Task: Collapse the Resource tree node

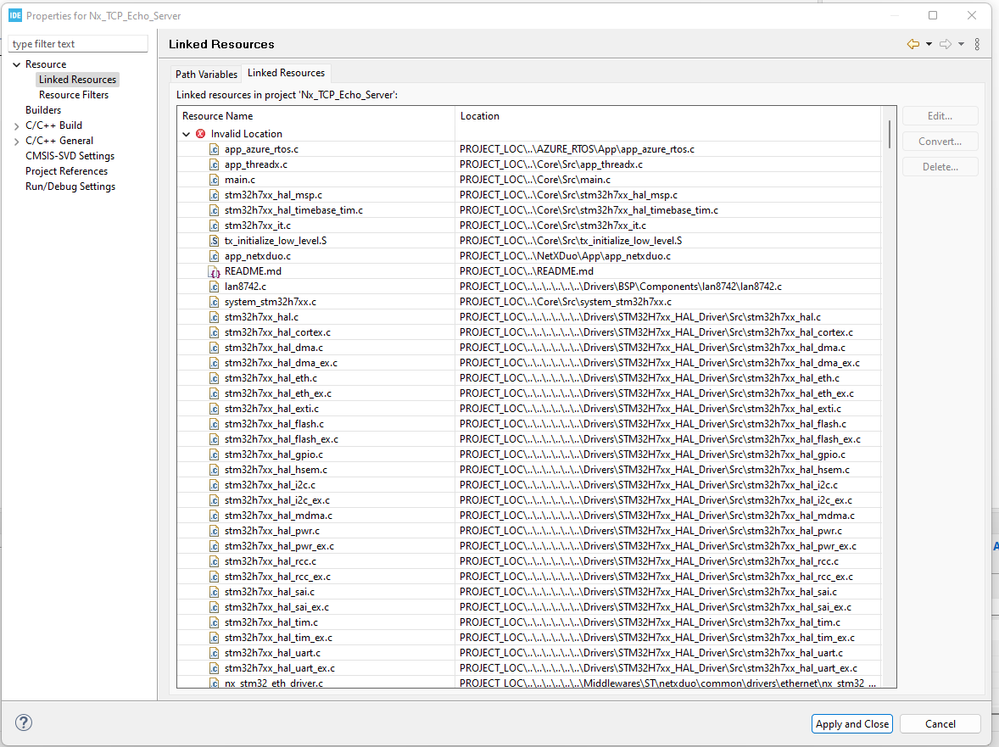Action: click(x=16, y=65)
